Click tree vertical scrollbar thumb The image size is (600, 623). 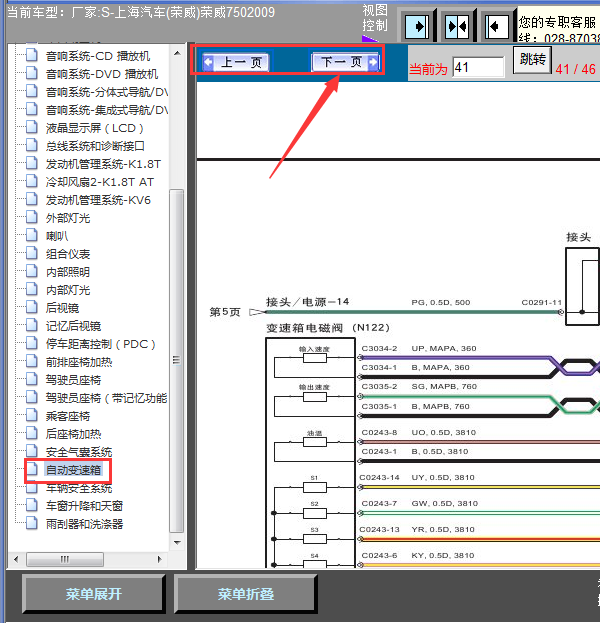tap(177, 361)
